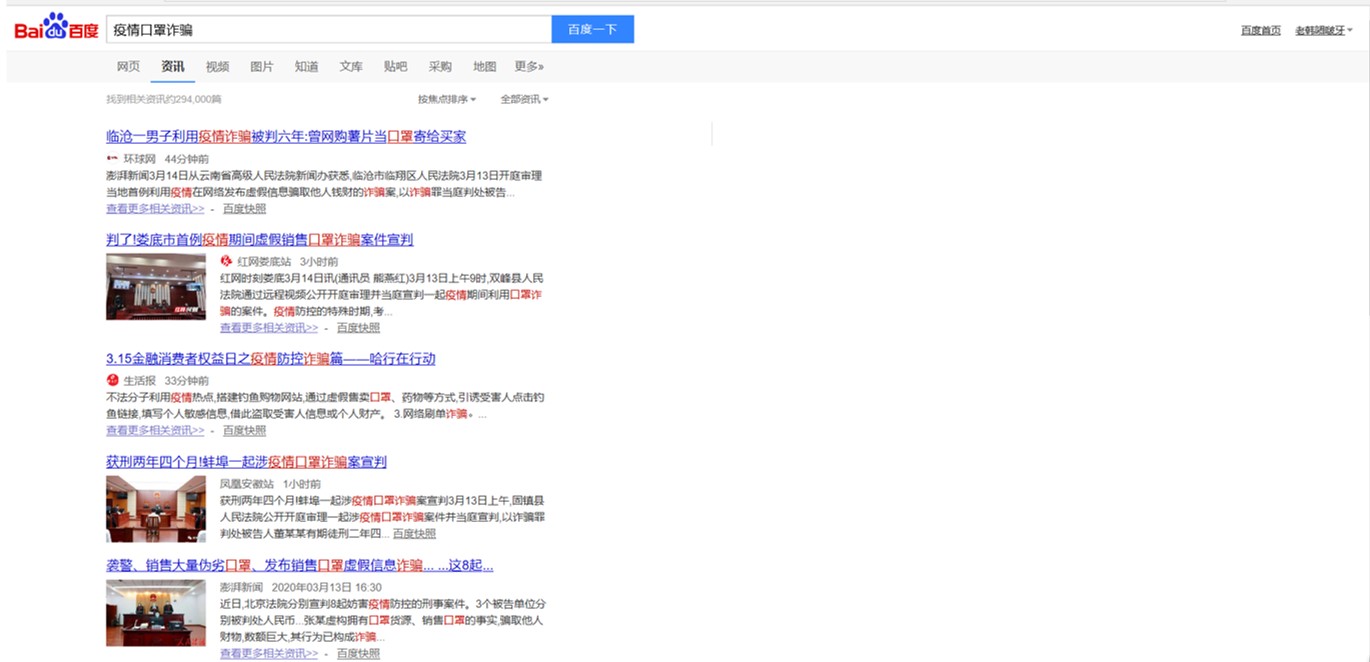Open the 3.15金融消费者权益日 result headline
Viewport: 1370px width, 662px height.
click(270, 359)
